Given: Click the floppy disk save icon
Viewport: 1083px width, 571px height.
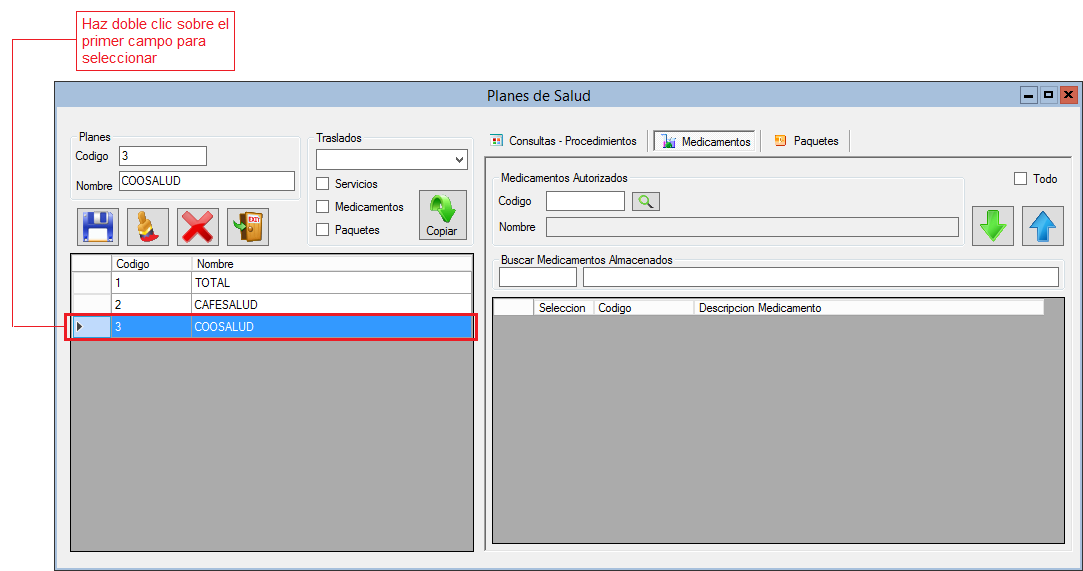Looking at the screenshot, I should point(97,227).
